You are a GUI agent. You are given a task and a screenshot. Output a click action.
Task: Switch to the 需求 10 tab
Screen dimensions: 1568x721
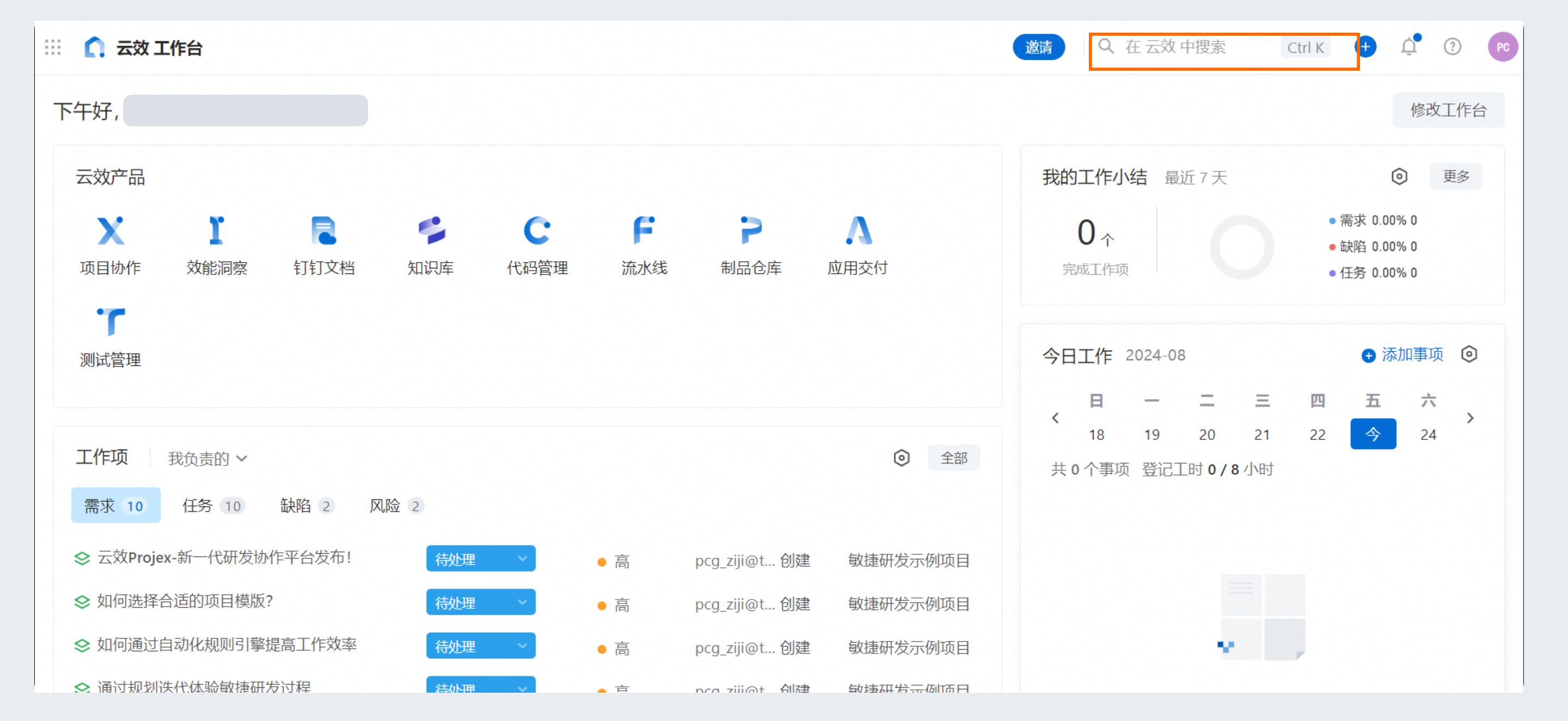[115, 505]
